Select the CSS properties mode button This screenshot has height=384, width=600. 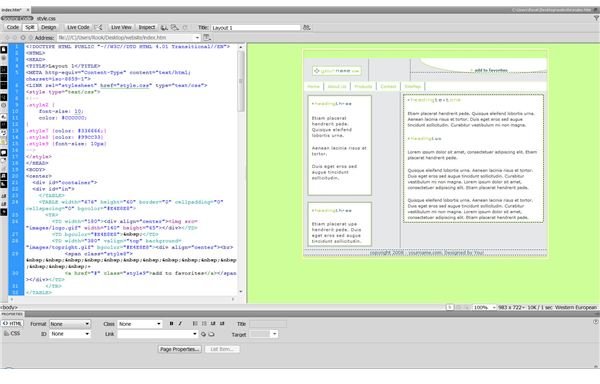click(x=12, y=334)
